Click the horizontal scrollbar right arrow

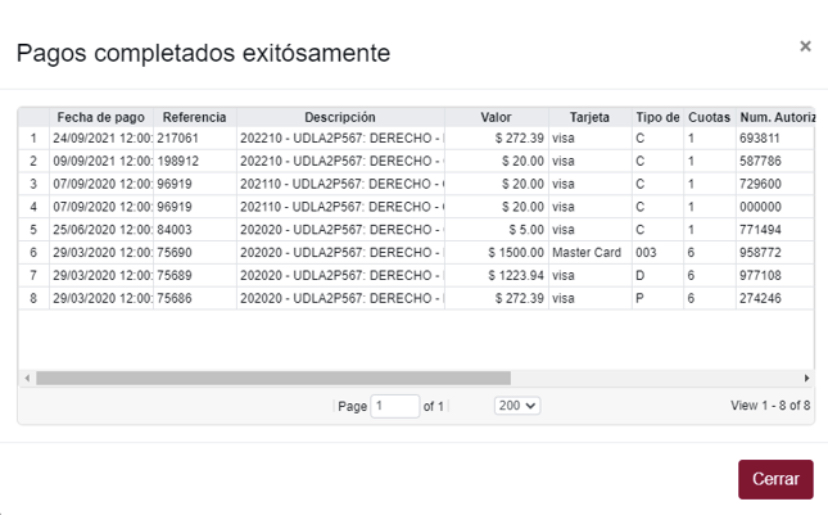pos(807,379)
